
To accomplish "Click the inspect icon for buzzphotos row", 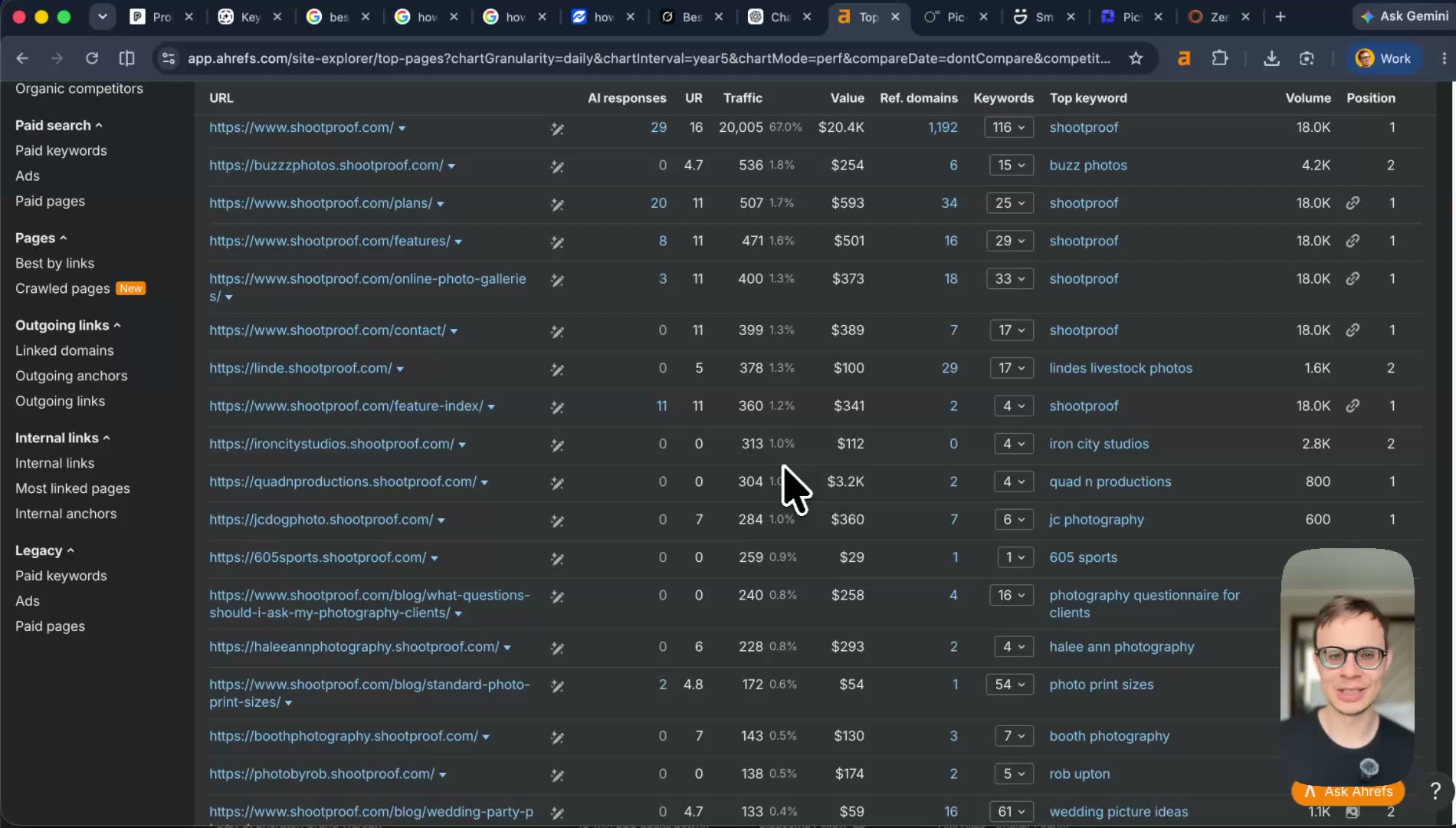I will 557,166.
